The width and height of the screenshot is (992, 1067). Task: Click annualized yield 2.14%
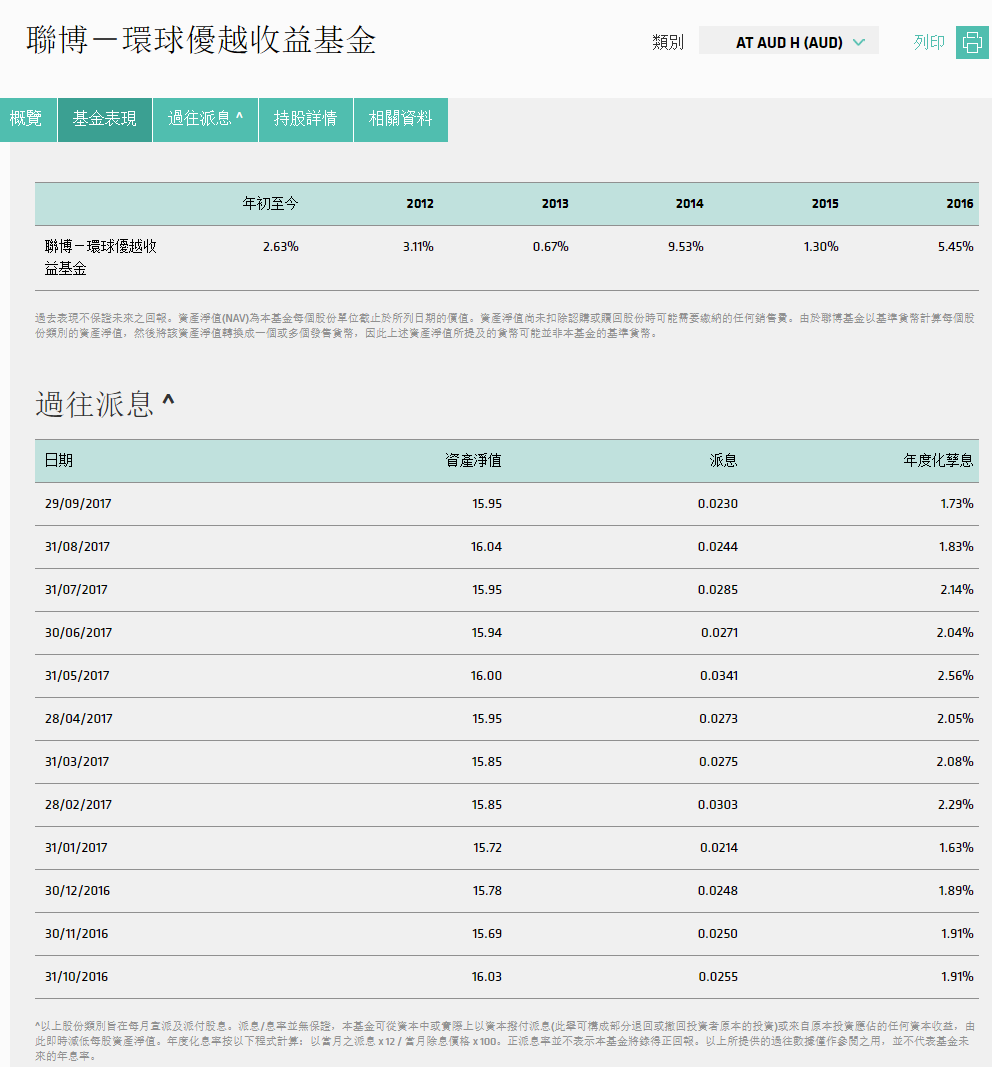pos(957,589)
